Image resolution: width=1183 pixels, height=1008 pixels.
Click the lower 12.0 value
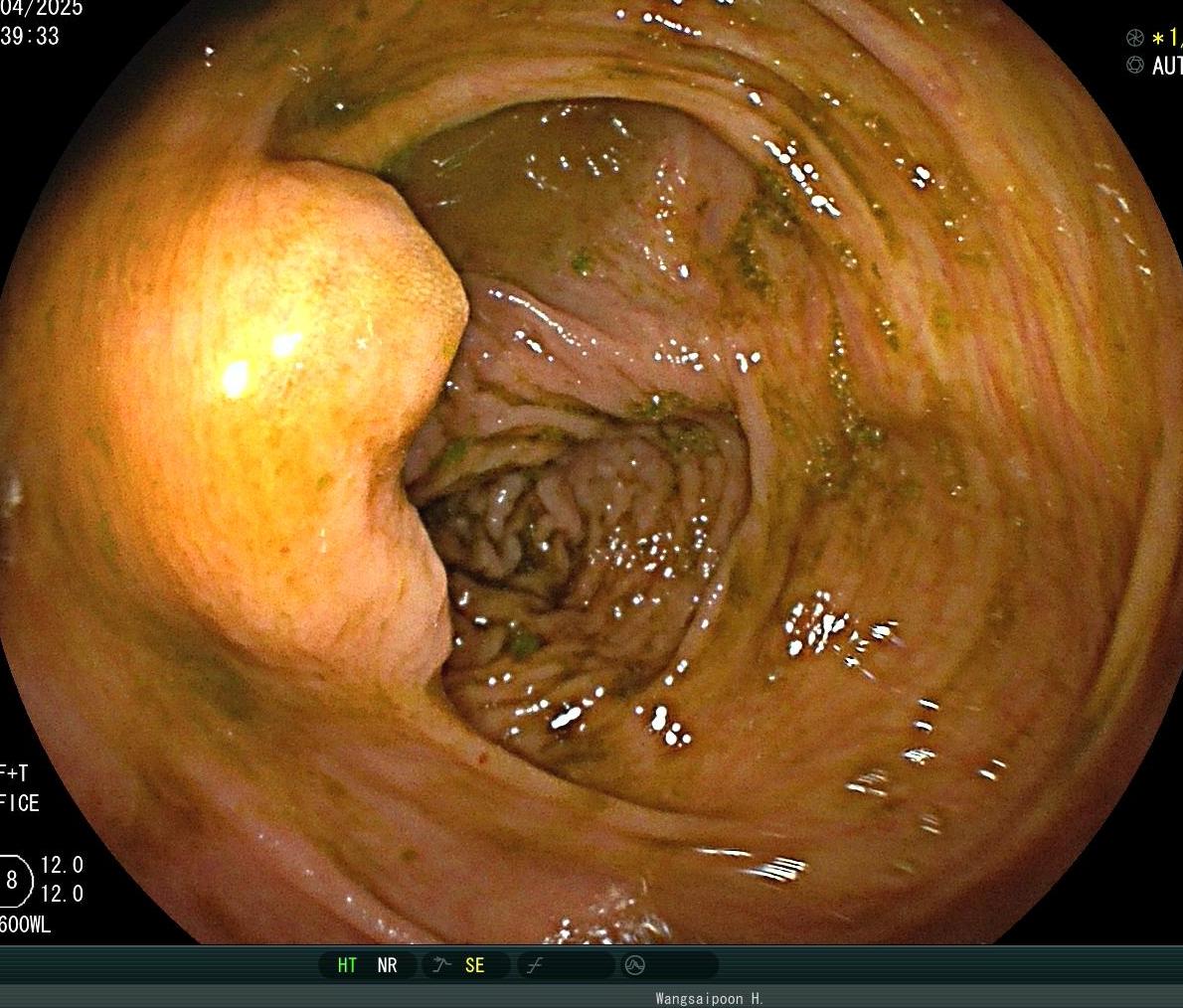62,894
